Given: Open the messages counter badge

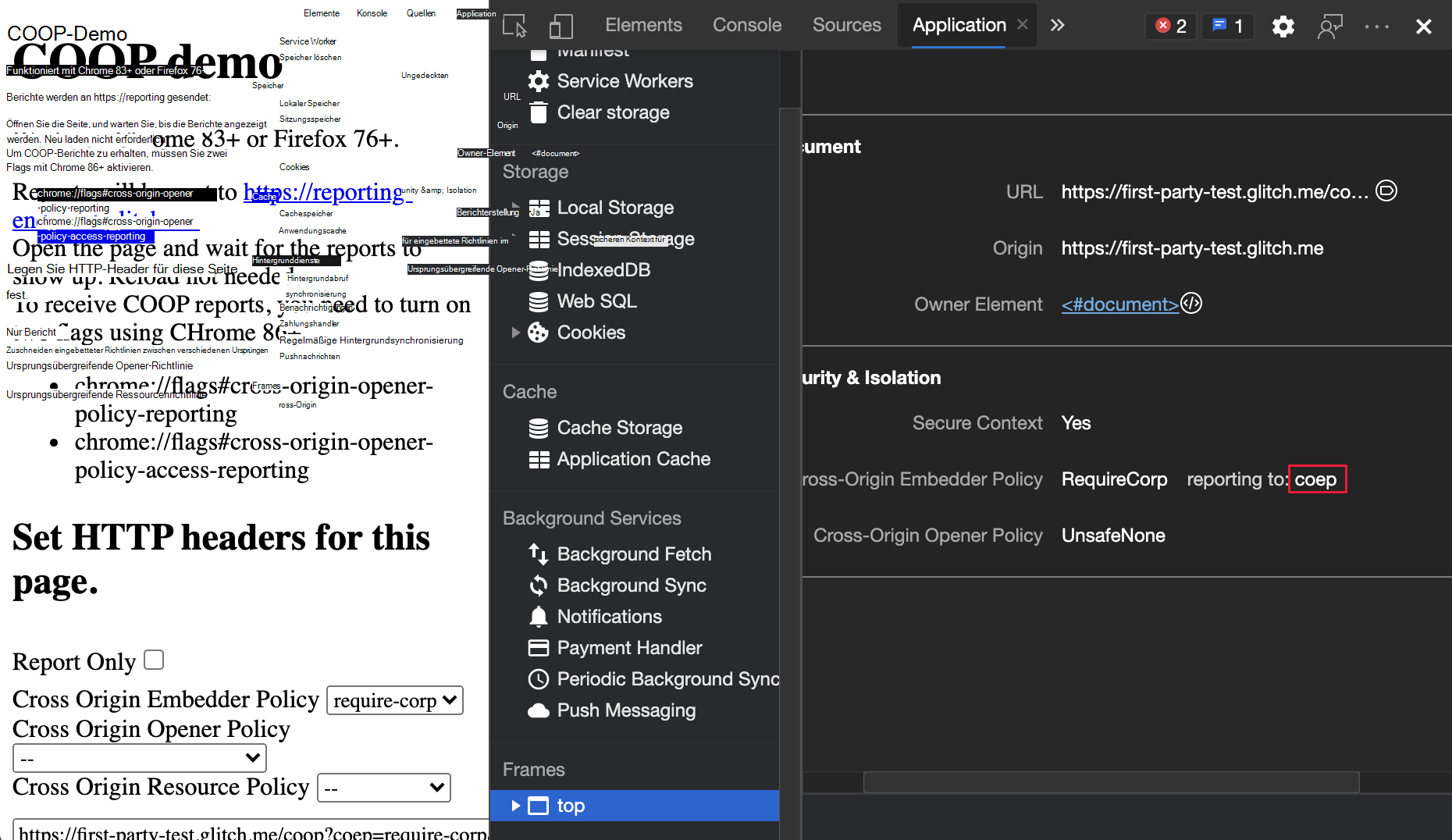Looking at the screenshot, I should [x=1227, y=26].
